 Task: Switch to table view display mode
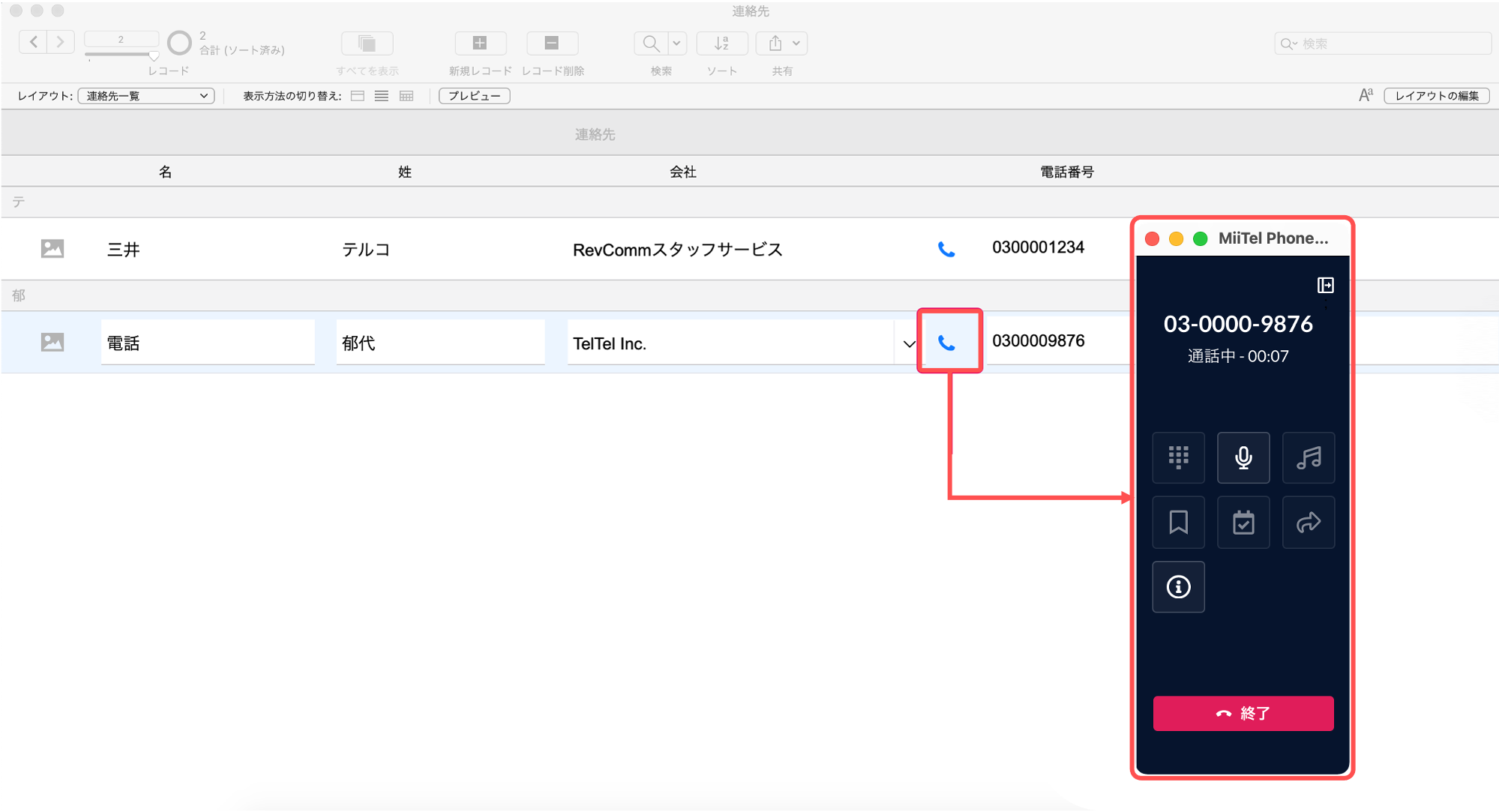coord(406,96)
